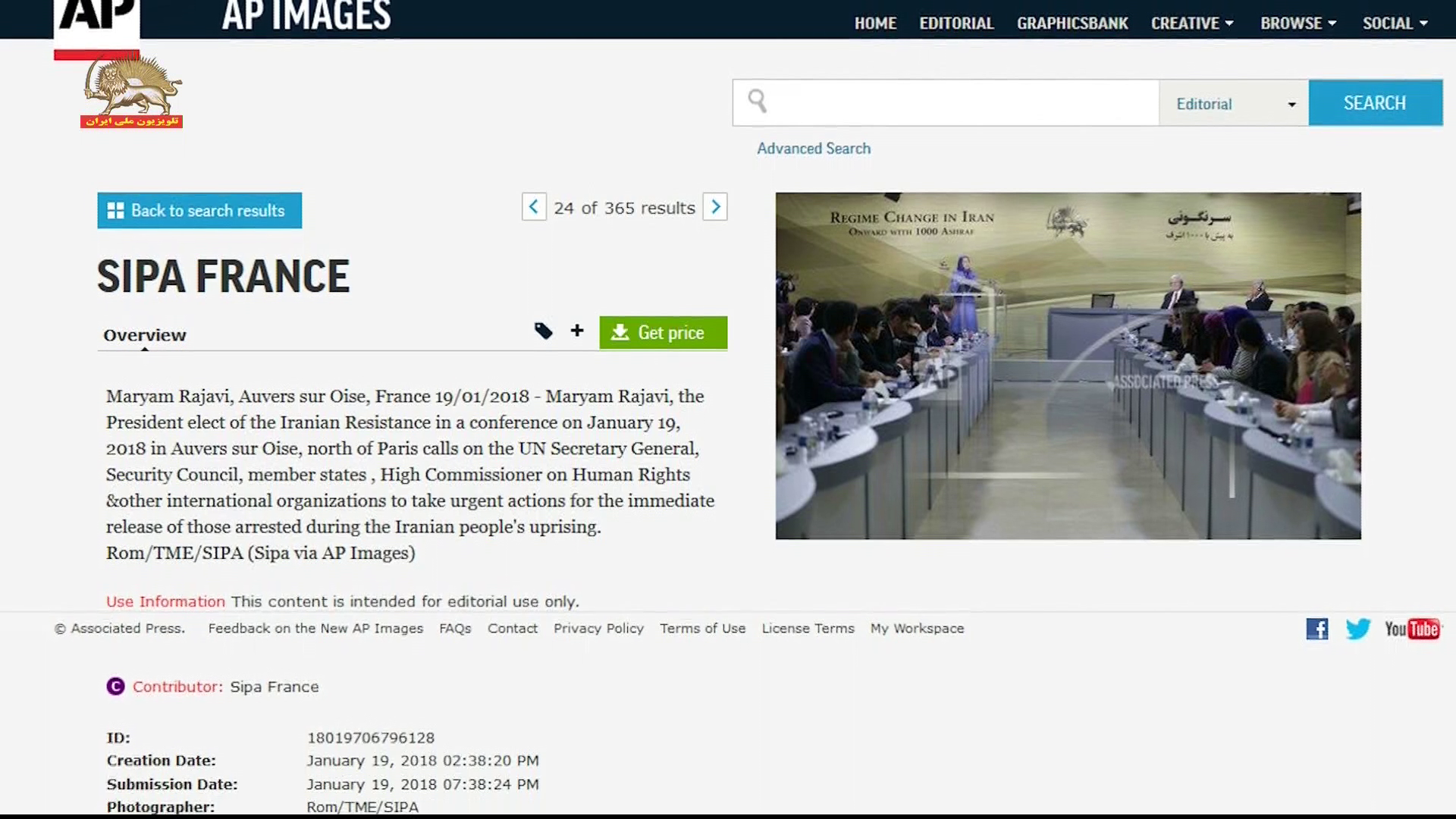Click the tag icon beside Overview
The image size is (1456, 819).
pyautogui.click(x=543, y=331)
